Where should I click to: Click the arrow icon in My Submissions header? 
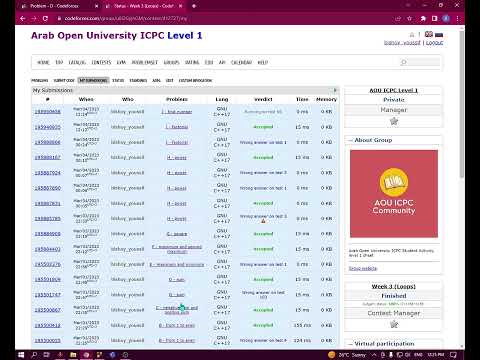[335, 90]
